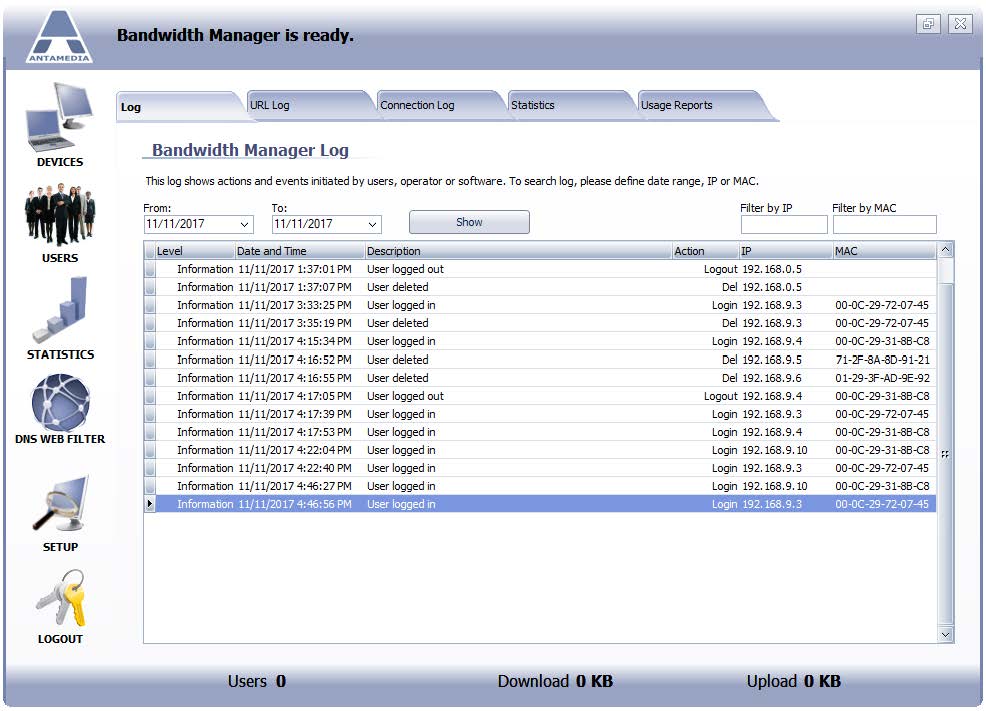Click the log scrollbar up arrow
Viewport: 986px width, 711px height.
946,250
